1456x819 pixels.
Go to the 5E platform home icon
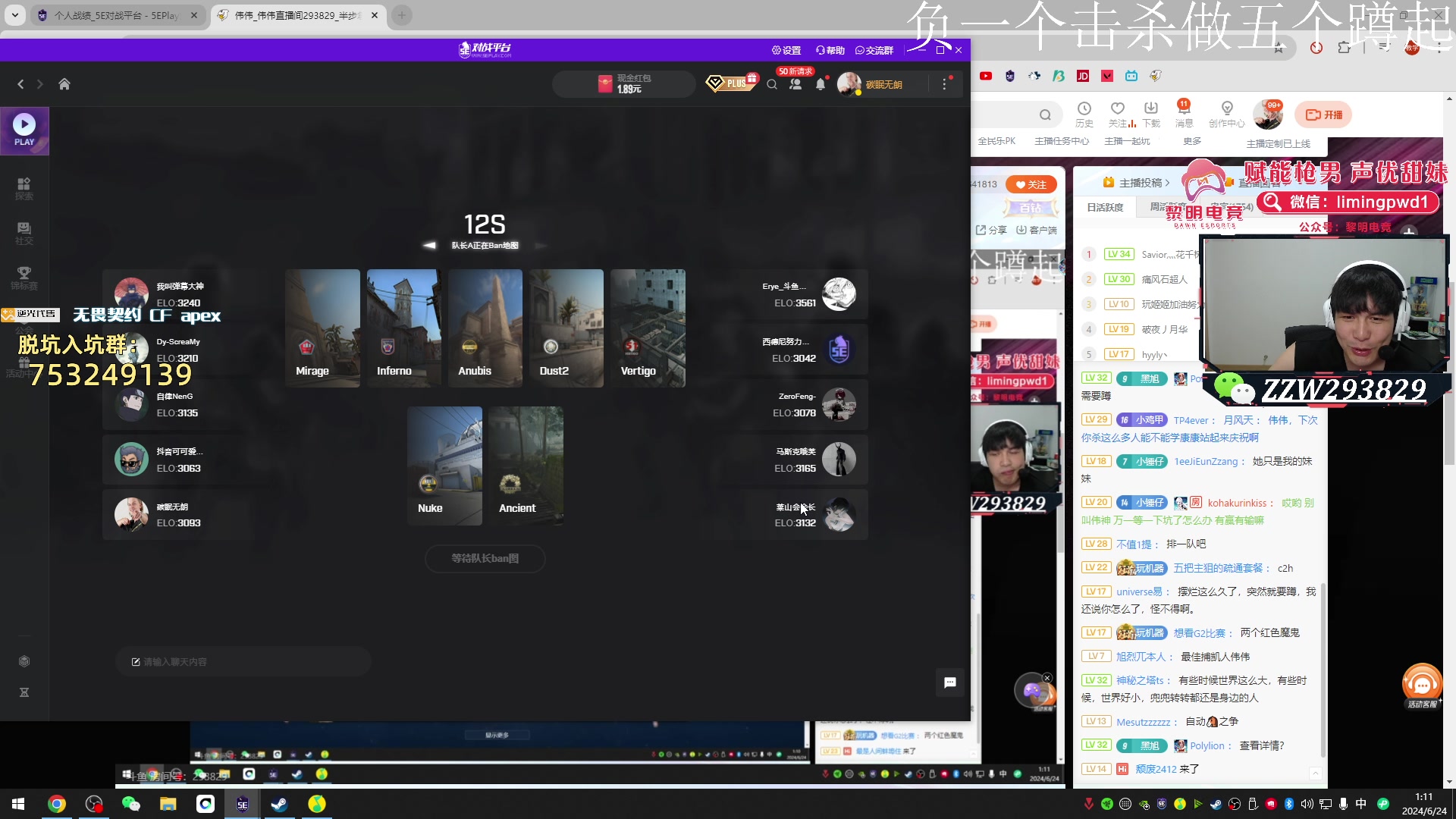coord(64,84)
